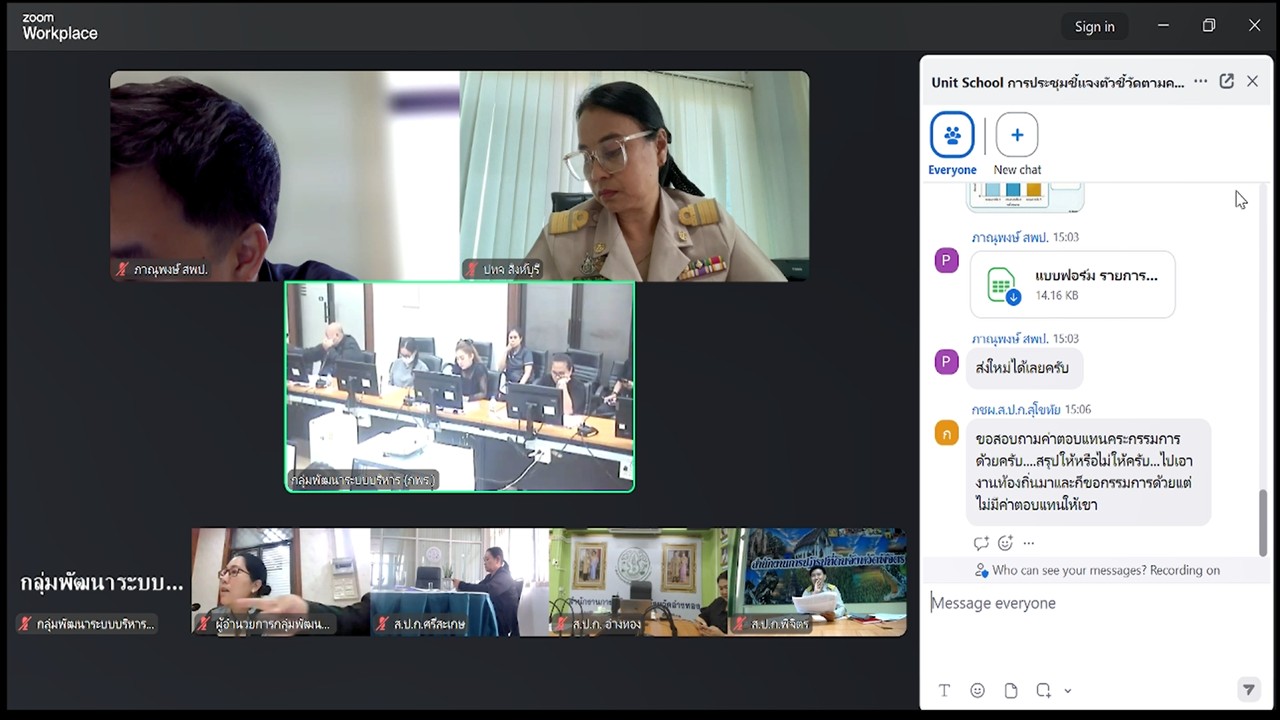
Task: Click the text formatting T icon in chat
Action: click(944, 690)
